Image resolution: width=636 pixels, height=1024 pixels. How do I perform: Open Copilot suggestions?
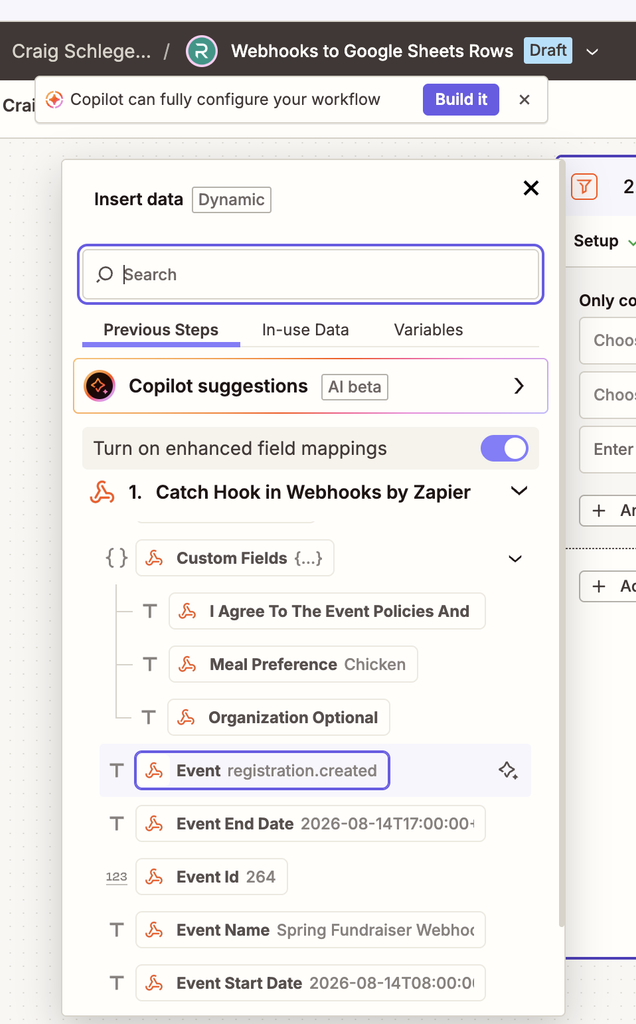click(x=311, y=386)
